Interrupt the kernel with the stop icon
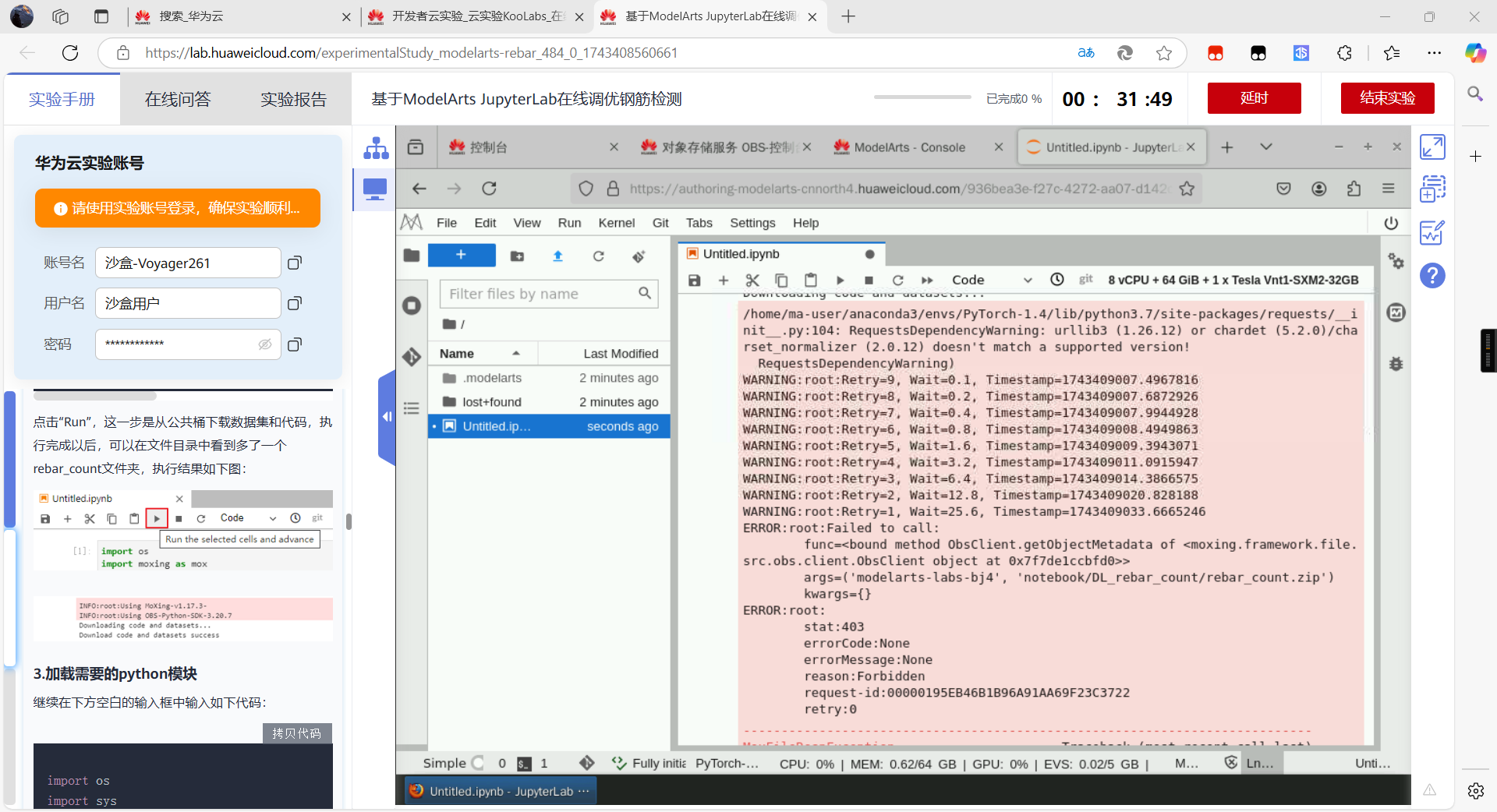Screen dimensions: 1497x812 [x=869, y=280]
